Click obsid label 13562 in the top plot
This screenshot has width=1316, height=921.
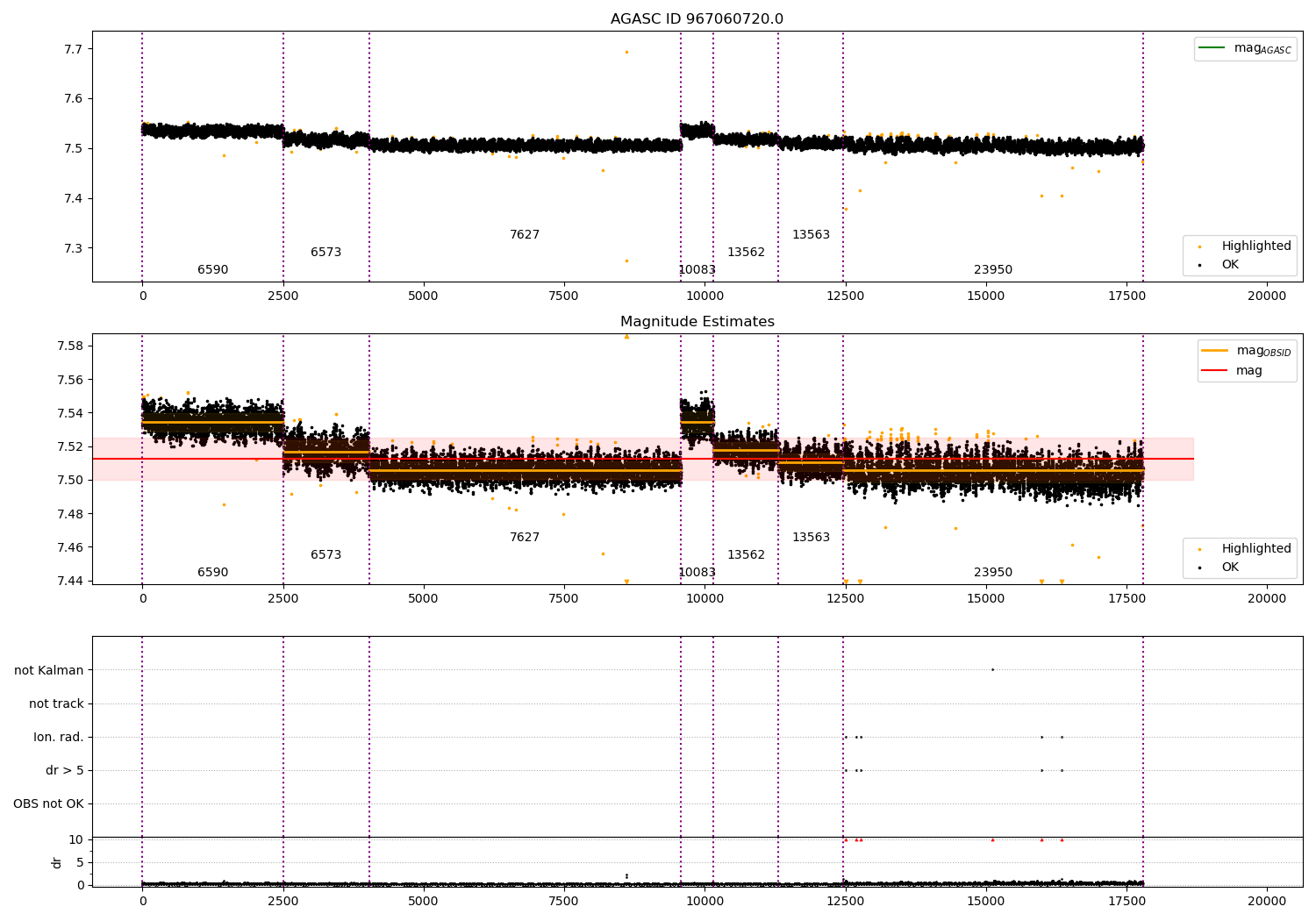(x=746, y=253)
